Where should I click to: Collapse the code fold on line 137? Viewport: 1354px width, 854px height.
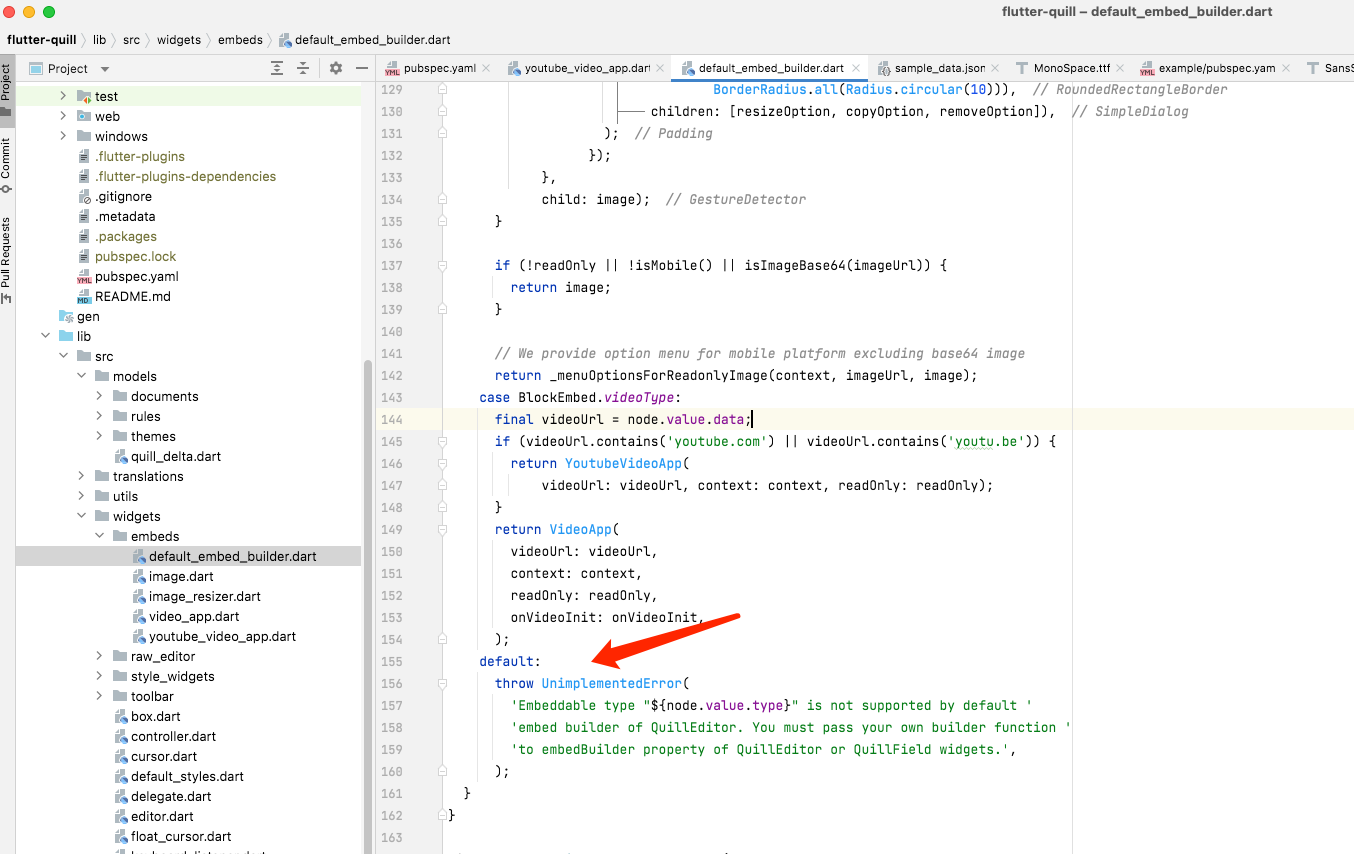(442, 265)
